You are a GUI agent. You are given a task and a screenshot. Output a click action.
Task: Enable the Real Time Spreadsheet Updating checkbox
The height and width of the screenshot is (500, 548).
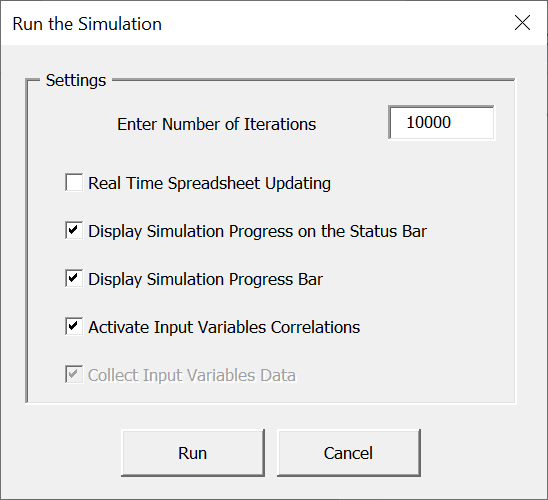click(x=74, y=182)
